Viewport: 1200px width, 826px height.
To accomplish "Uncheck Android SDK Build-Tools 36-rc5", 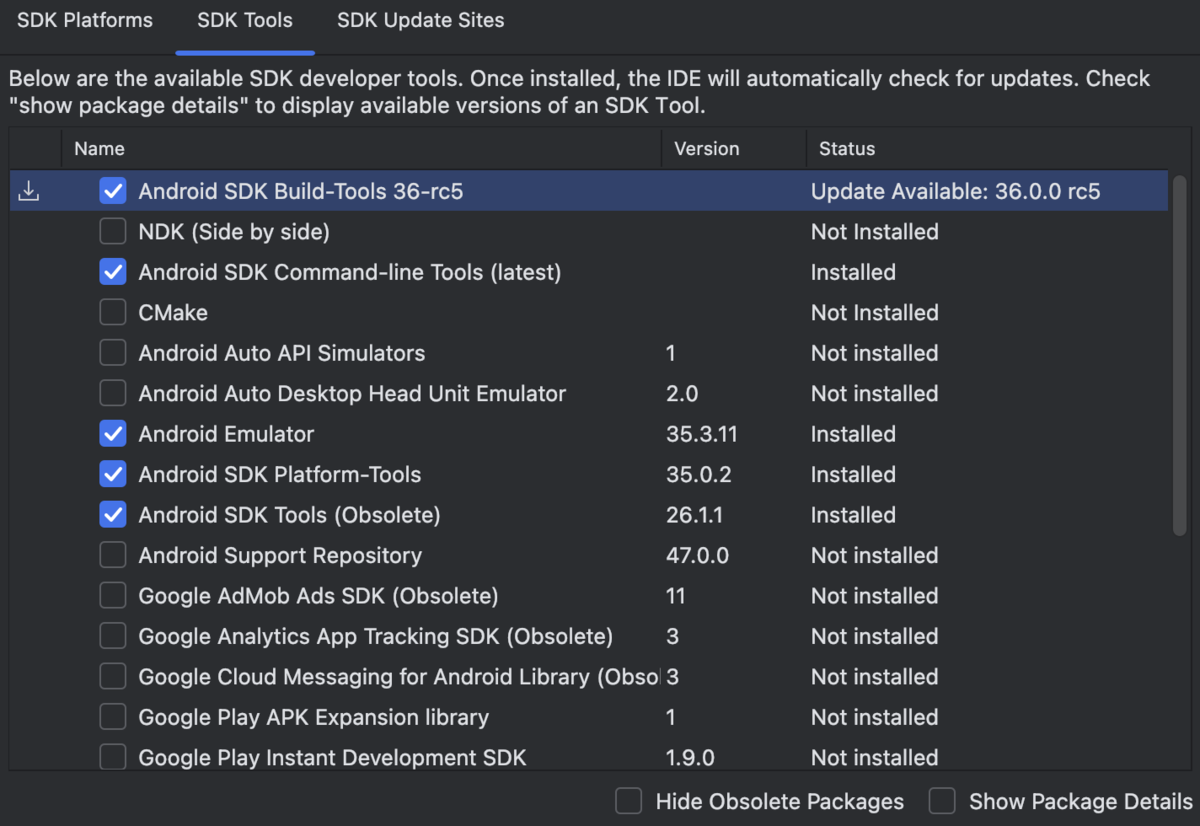I will pyautogui.click(x=113, y=191).
